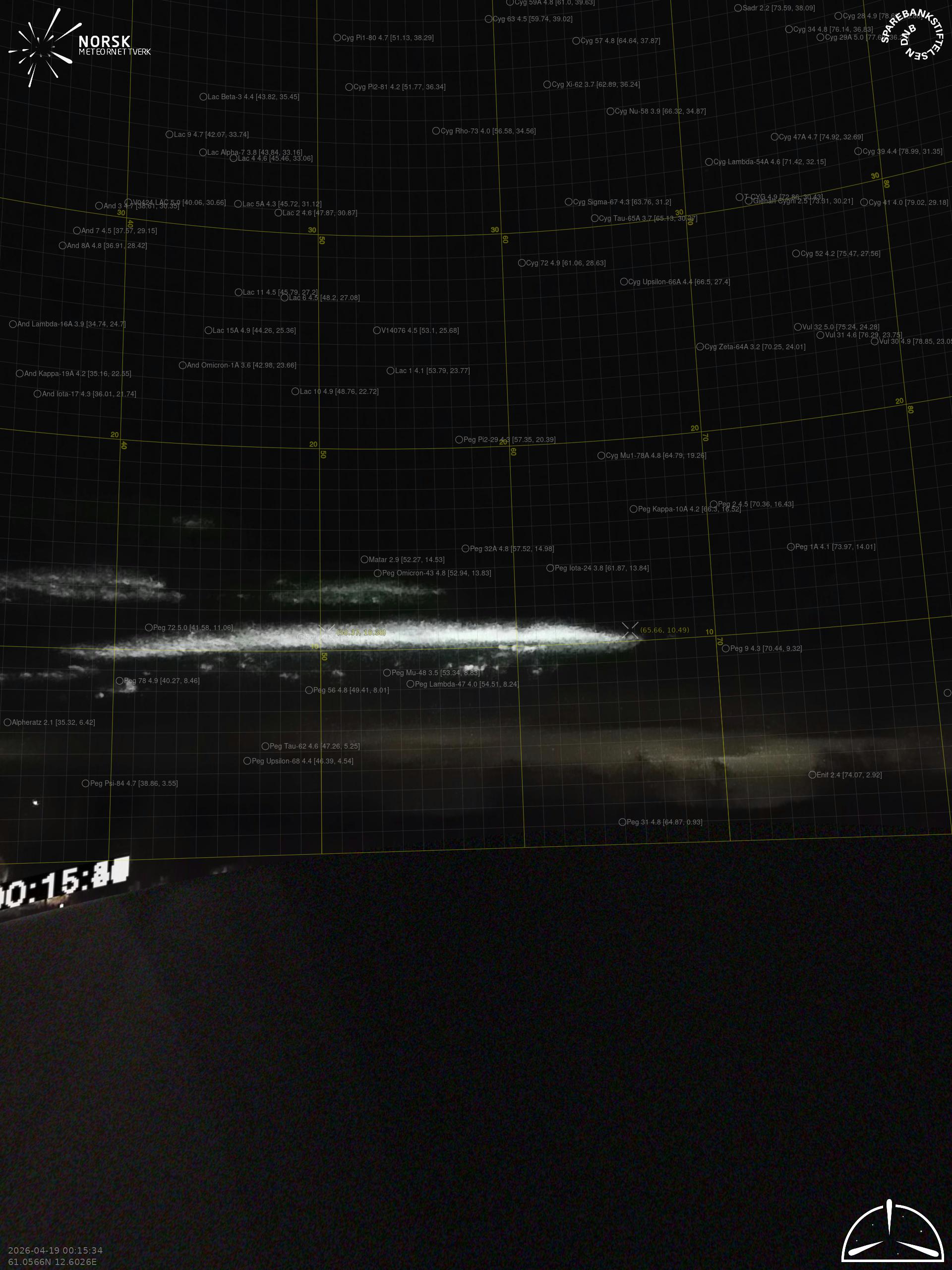This screenshot has height=1270, width=952.
Task: Click the Enif star circle marker
Action: pos(812,774)
